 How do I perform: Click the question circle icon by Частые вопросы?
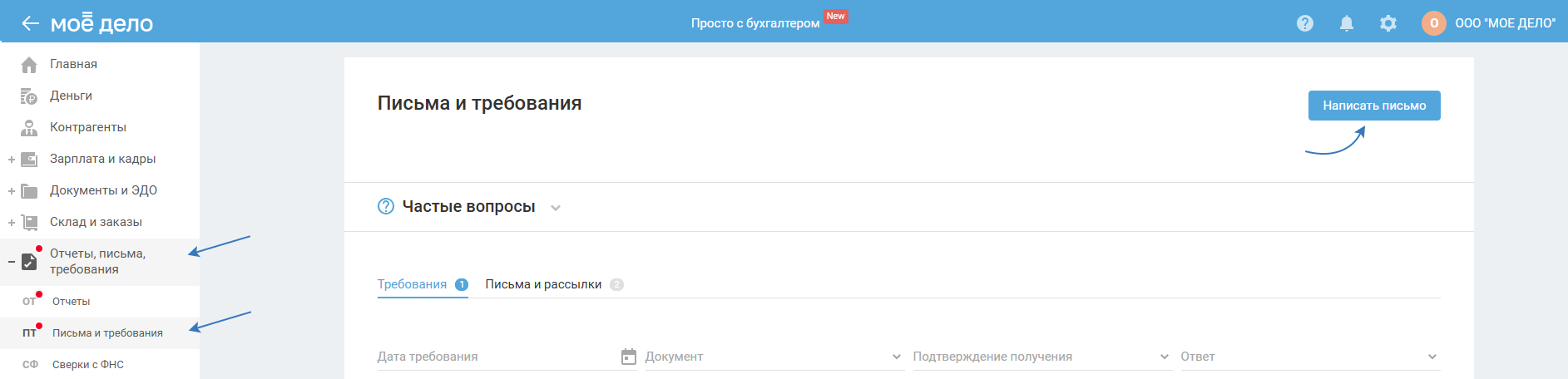coord(386,206)
